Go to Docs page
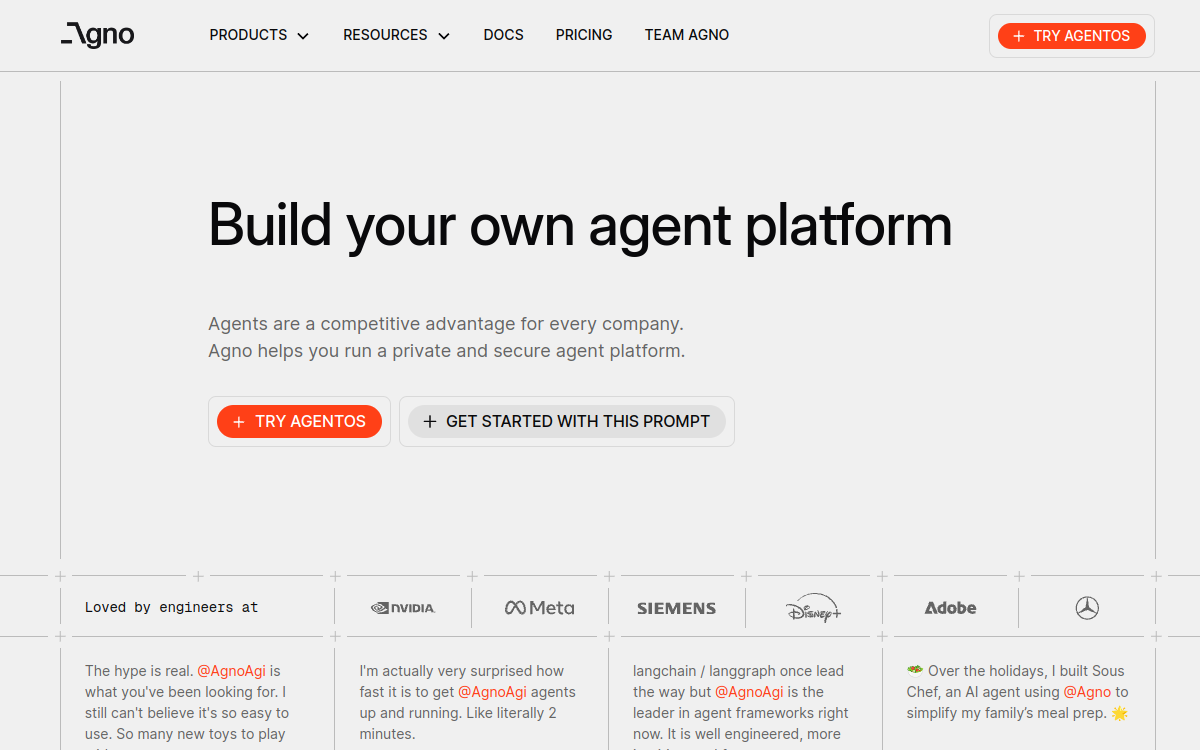This screenshot has height=750, width=1200. pyautogui.click(x=503, y=35)
